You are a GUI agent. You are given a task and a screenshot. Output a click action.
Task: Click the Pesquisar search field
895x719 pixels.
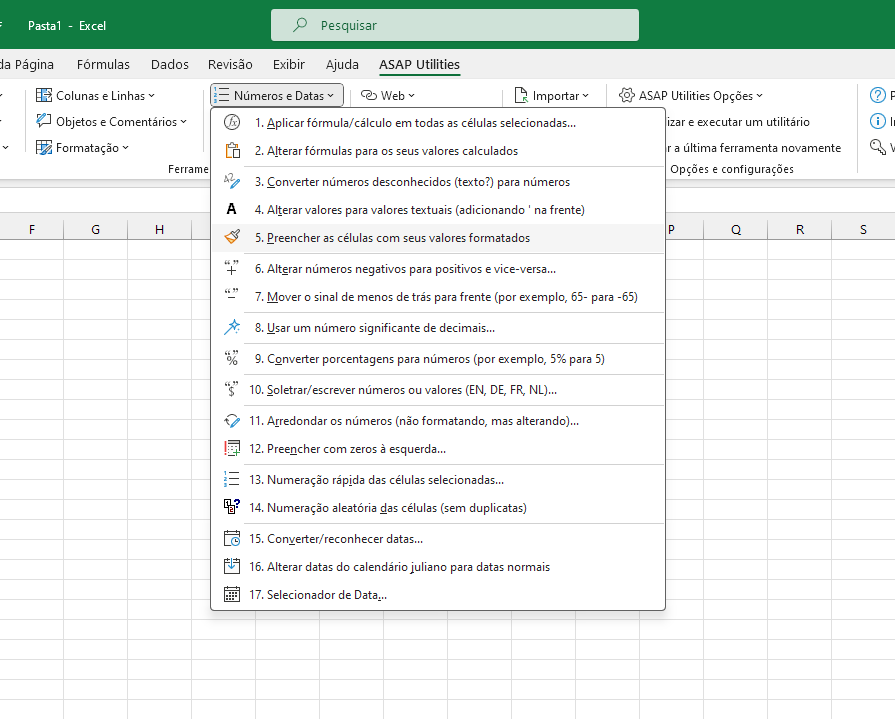[455, 25]
